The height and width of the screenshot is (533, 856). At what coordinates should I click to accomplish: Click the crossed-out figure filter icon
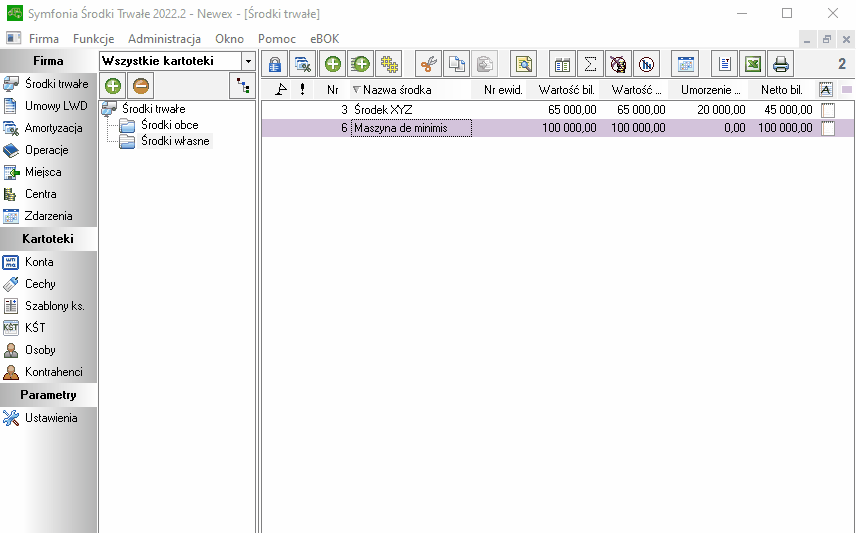619,64
